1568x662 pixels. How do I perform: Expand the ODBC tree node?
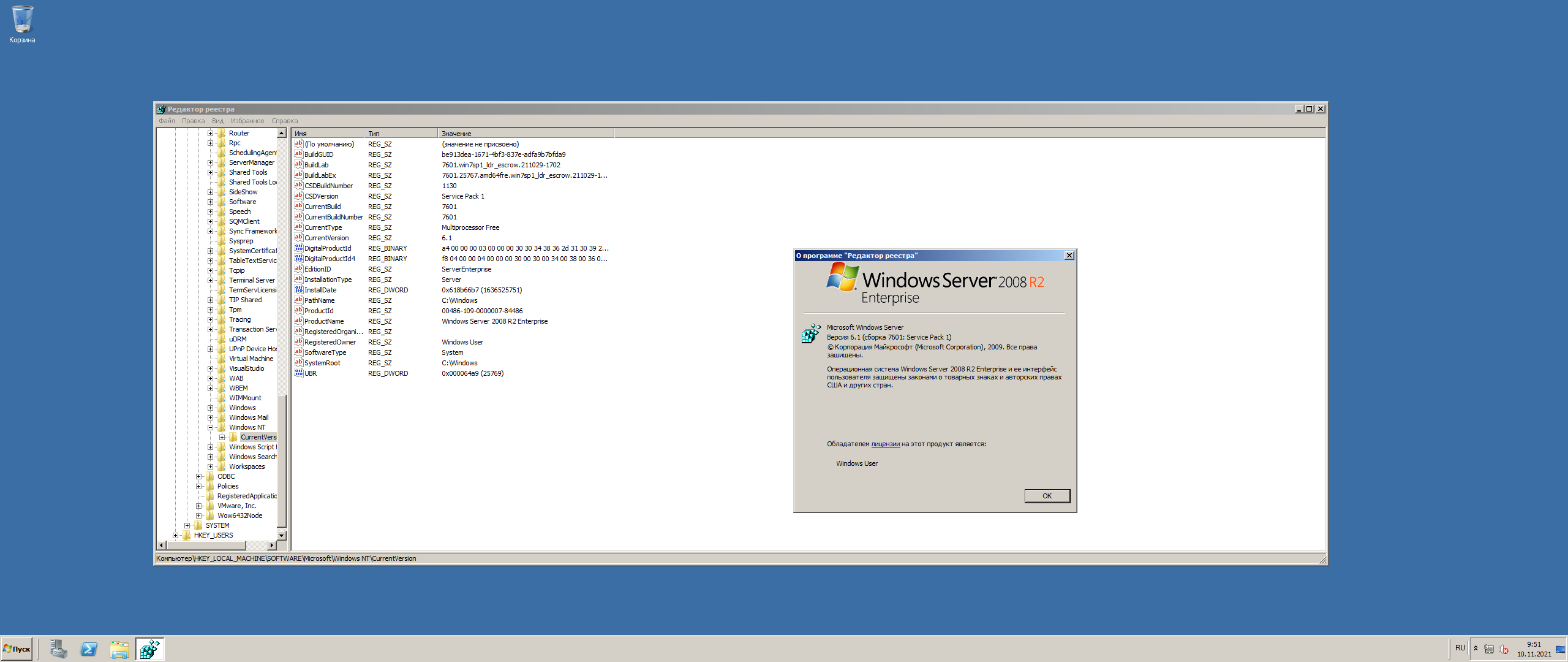point(198,476)
